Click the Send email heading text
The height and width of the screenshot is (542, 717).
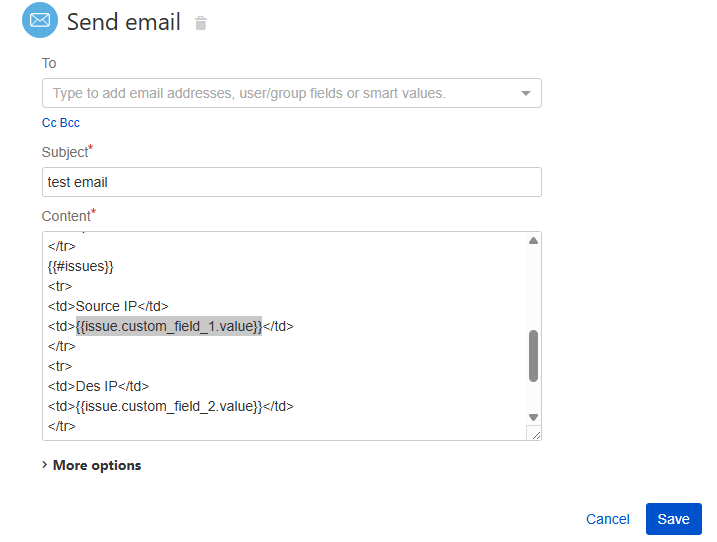pos(124,22)
